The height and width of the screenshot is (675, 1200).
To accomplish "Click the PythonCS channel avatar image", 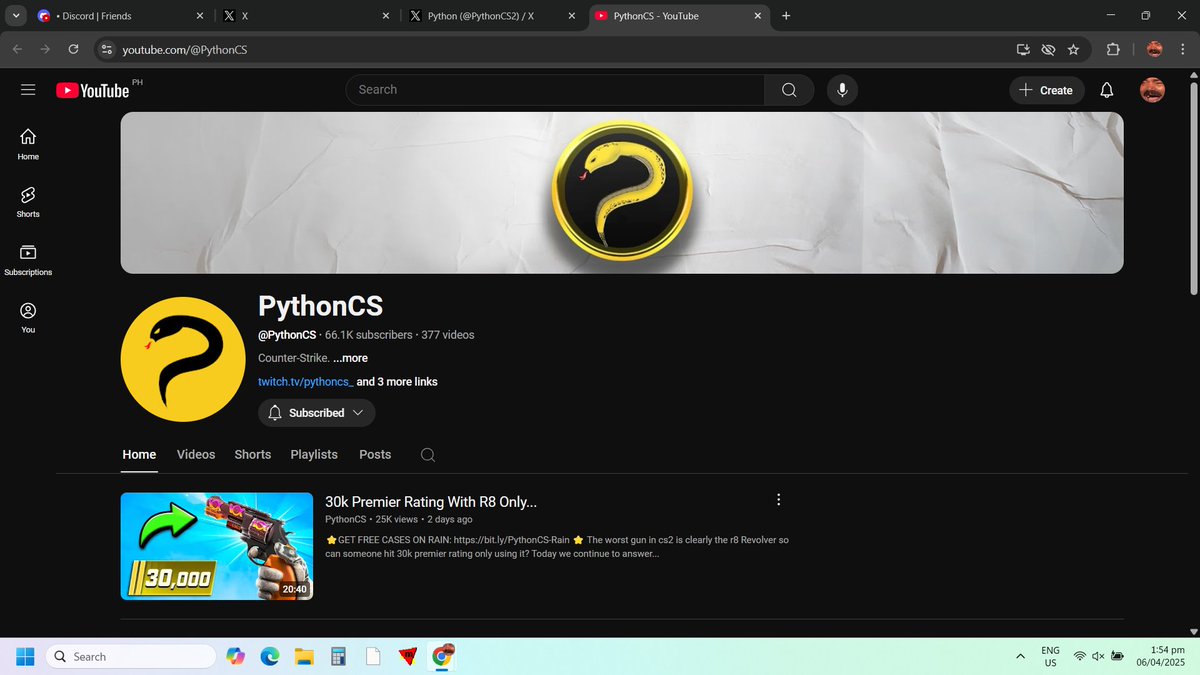I will pos(183,359).
